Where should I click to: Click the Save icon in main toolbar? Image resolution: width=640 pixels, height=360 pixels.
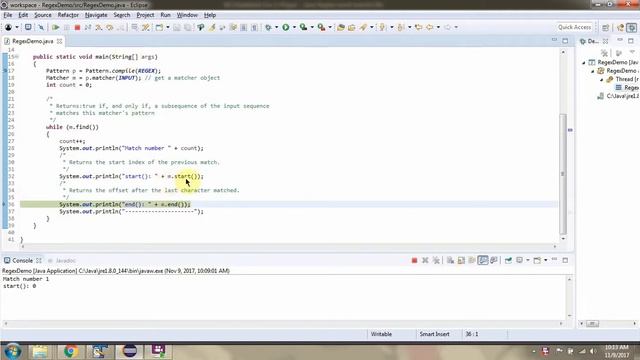pyautogui.click(x=177, y=27)
